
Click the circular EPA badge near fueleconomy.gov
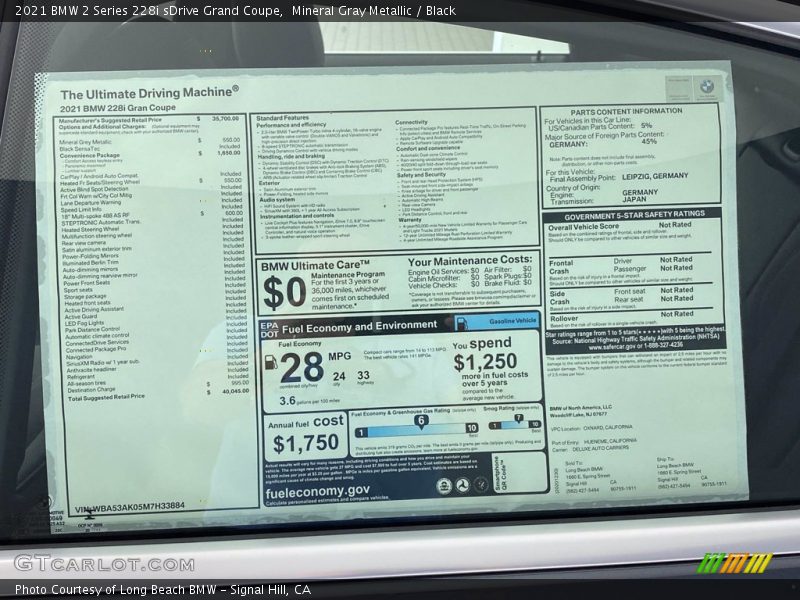(445, 486)
